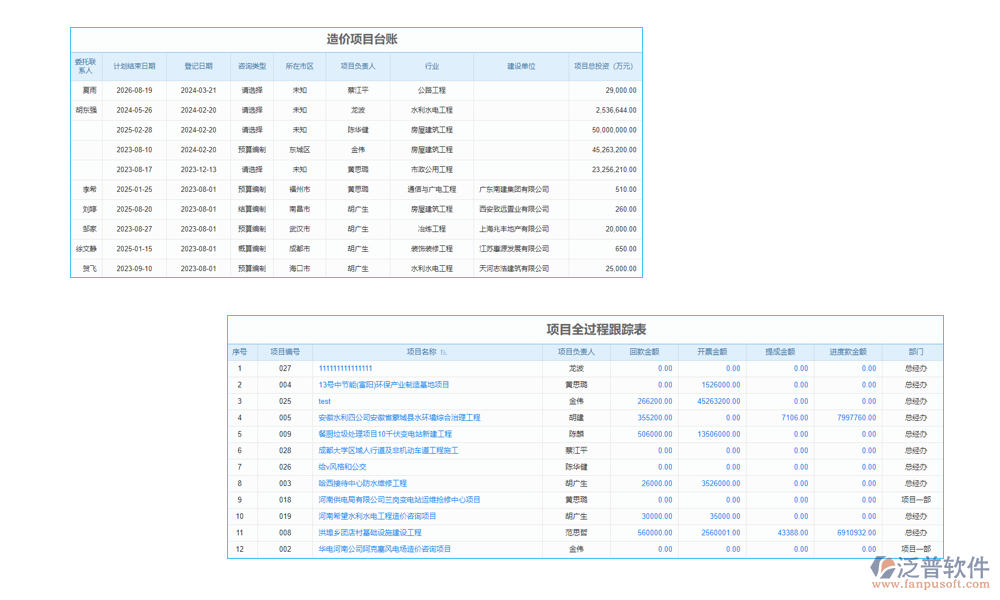Click the 咨询类型 column header

pos(252,66)
